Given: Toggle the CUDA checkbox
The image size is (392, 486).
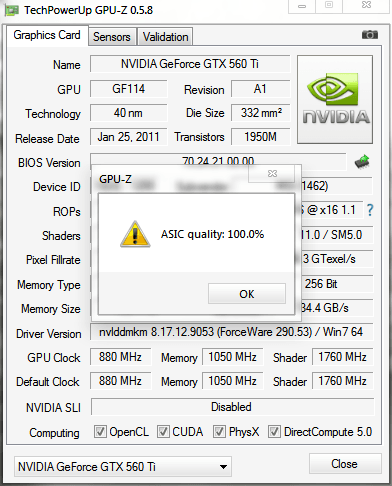Looking at the screenshot, I should click(163, 431).
